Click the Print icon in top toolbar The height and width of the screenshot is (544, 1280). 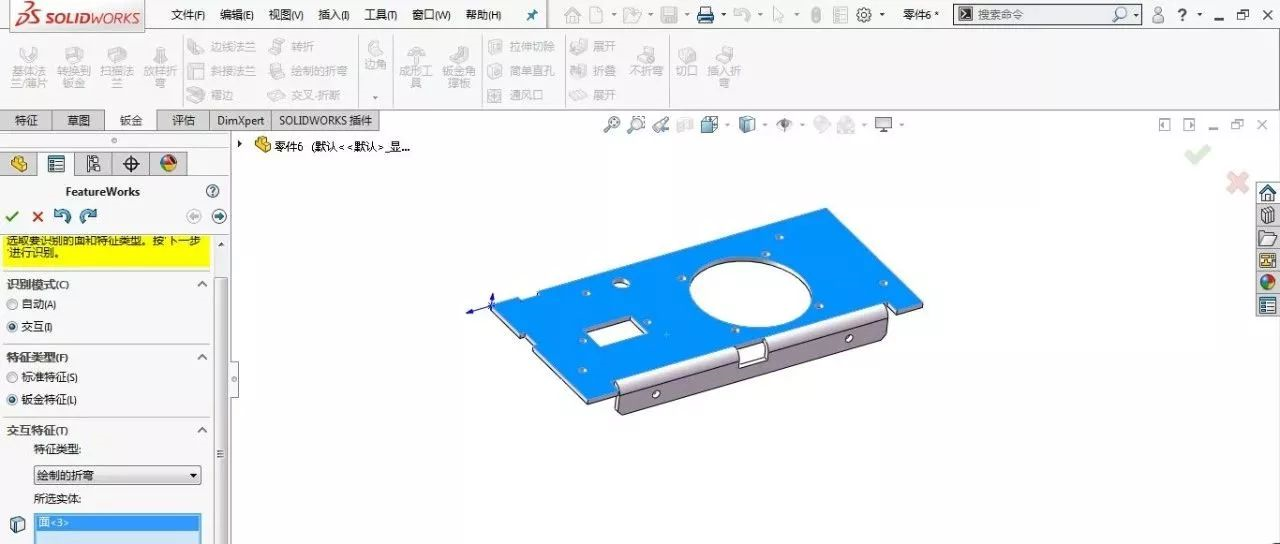(706, 15)
